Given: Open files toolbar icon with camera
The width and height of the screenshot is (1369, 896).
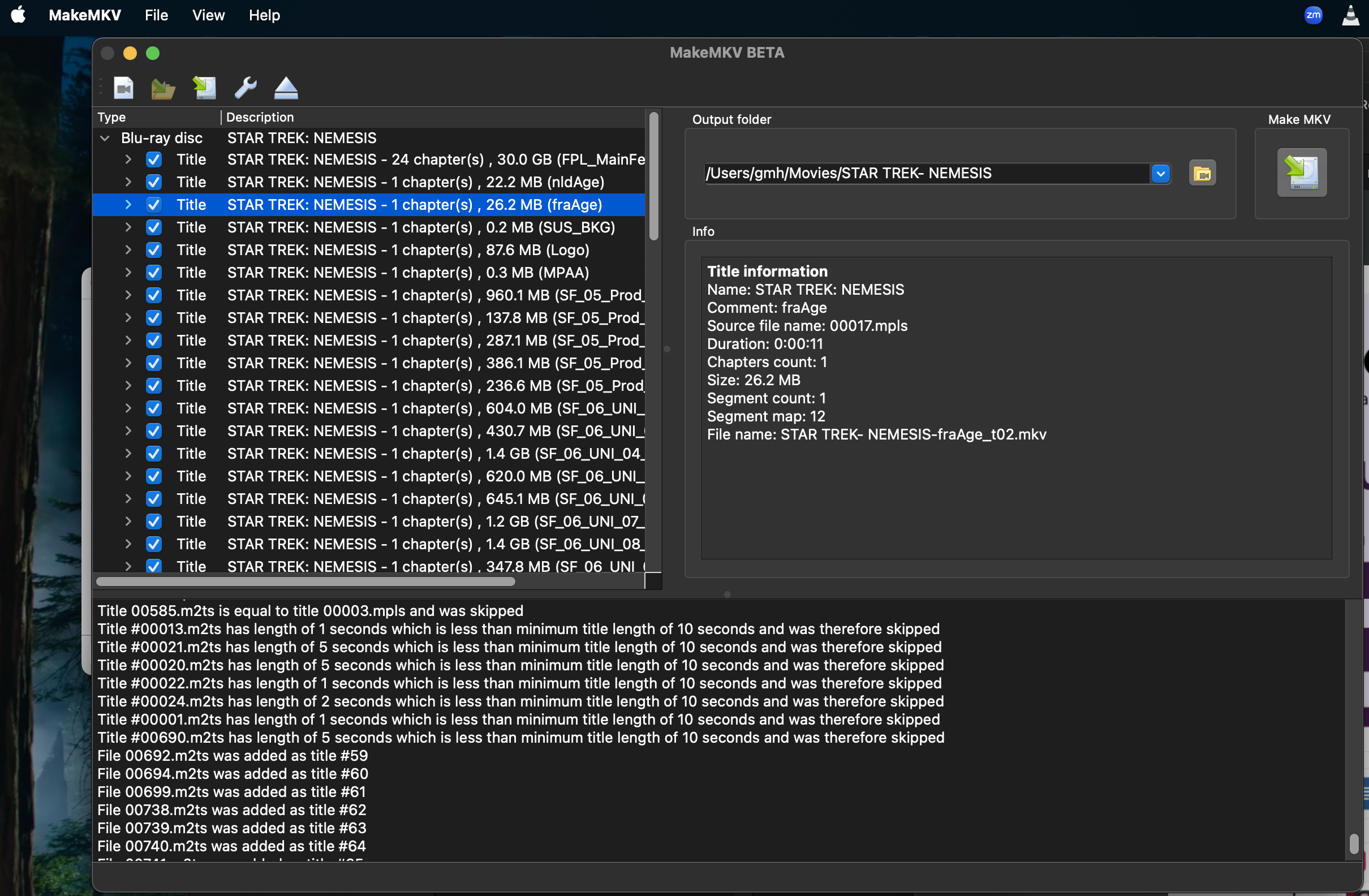Looking at the screenshot, I should coord(123,88).
